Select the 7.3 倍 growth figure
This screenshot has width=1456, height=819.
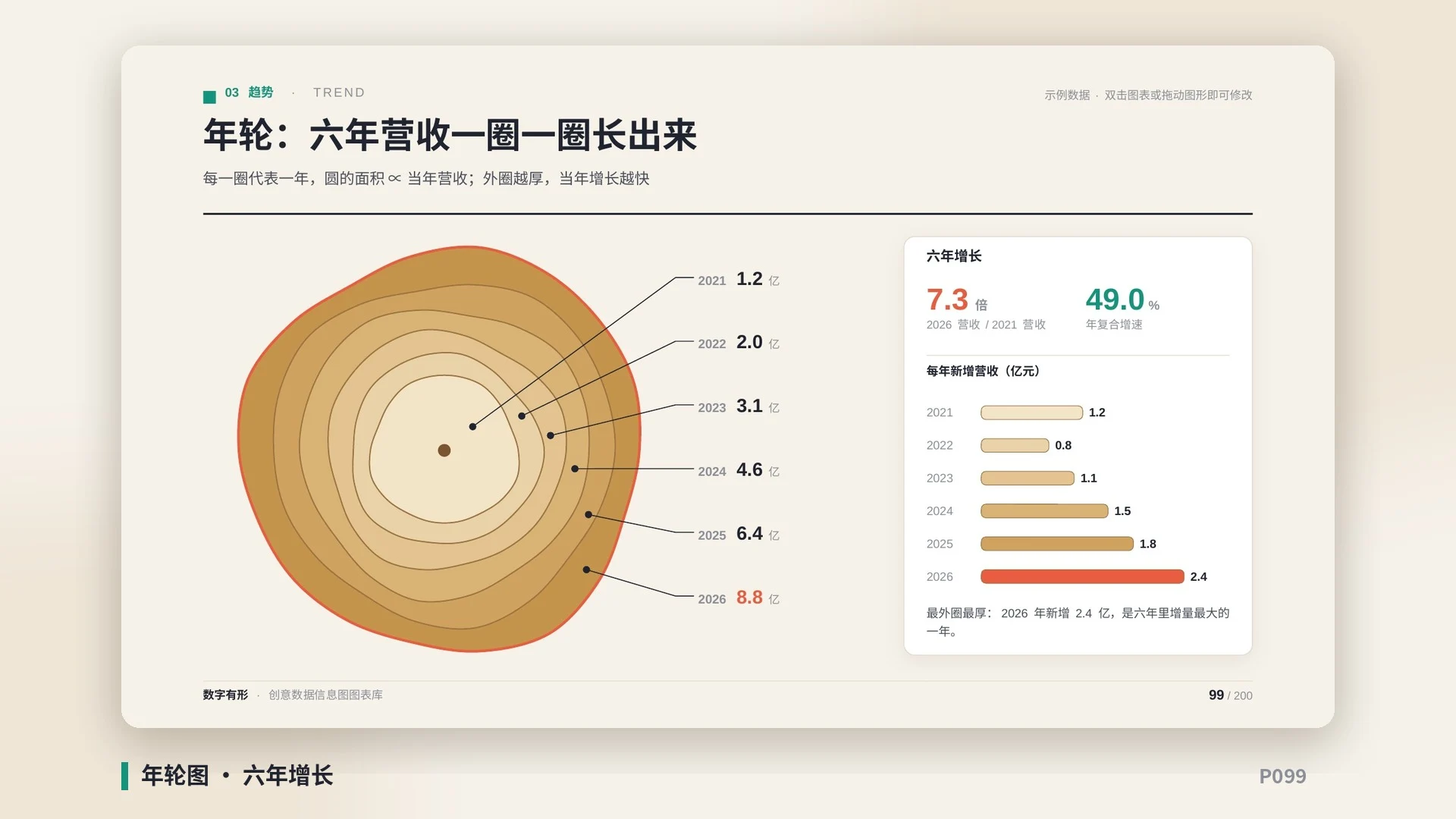[957, 300]
